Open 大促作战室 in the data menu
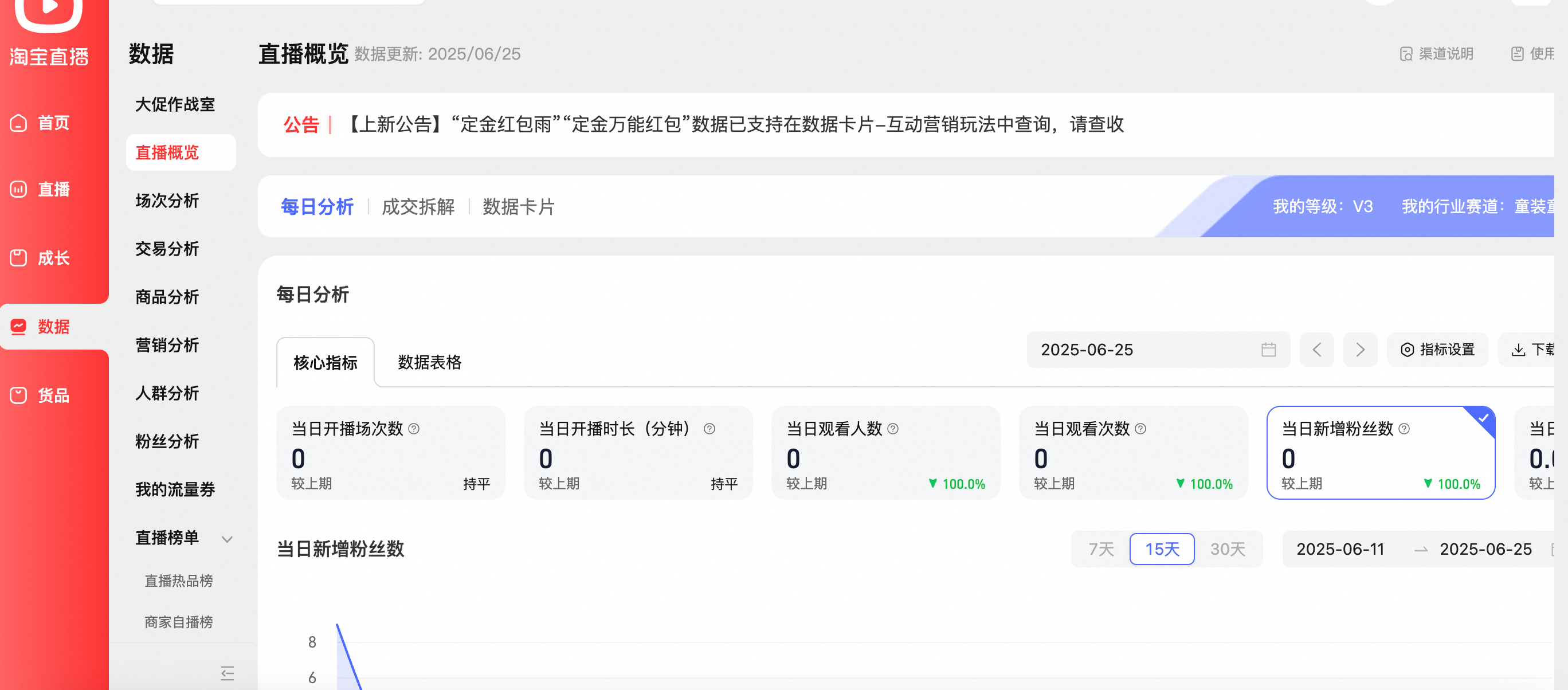1568x690 pixels. pos(175,105)
